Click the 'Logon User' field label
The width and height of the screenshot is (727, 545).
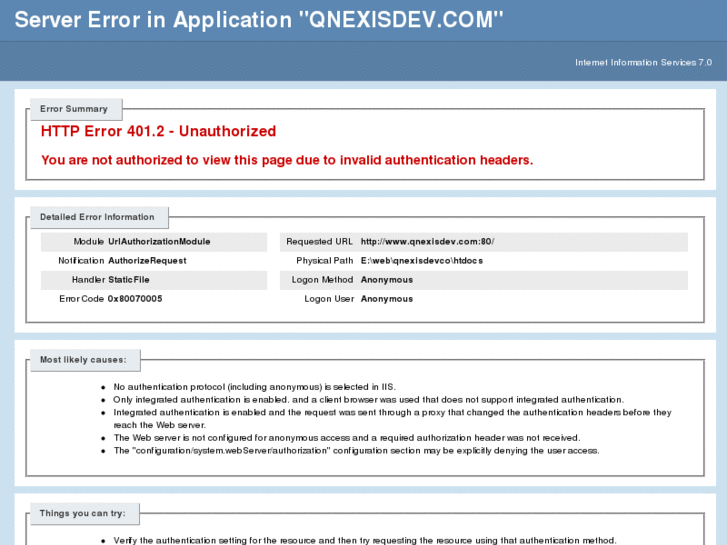point(329,299)
